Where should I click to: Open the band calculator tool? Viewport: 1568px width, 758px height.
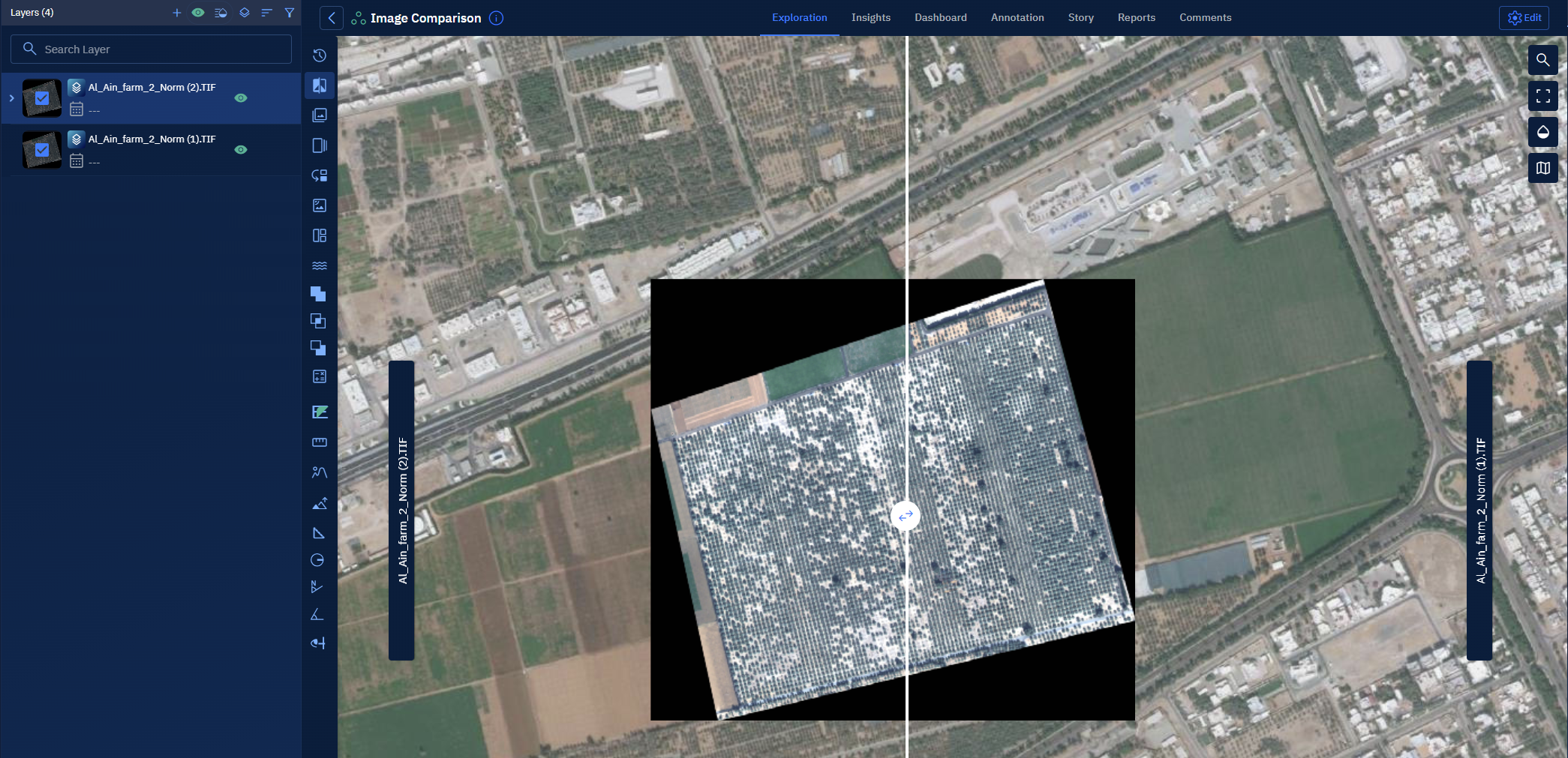coord(319,376)
